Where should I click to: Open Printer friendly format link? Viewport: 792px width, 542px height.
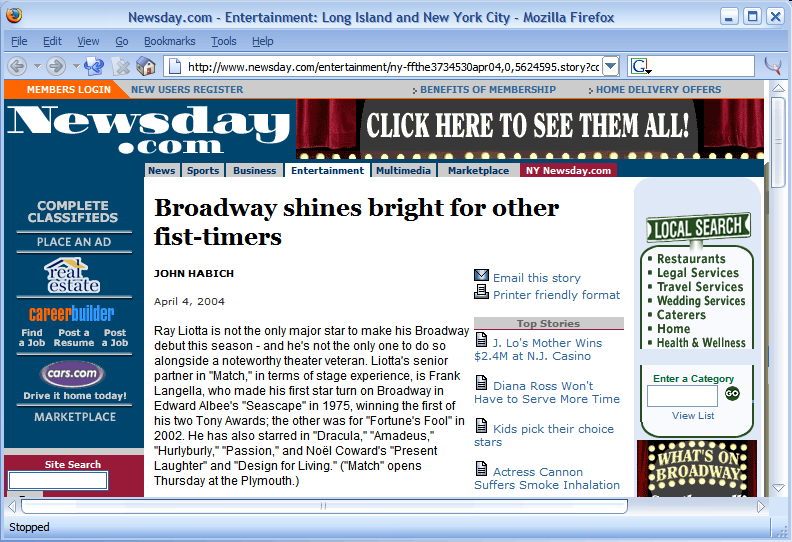(557, 295)
